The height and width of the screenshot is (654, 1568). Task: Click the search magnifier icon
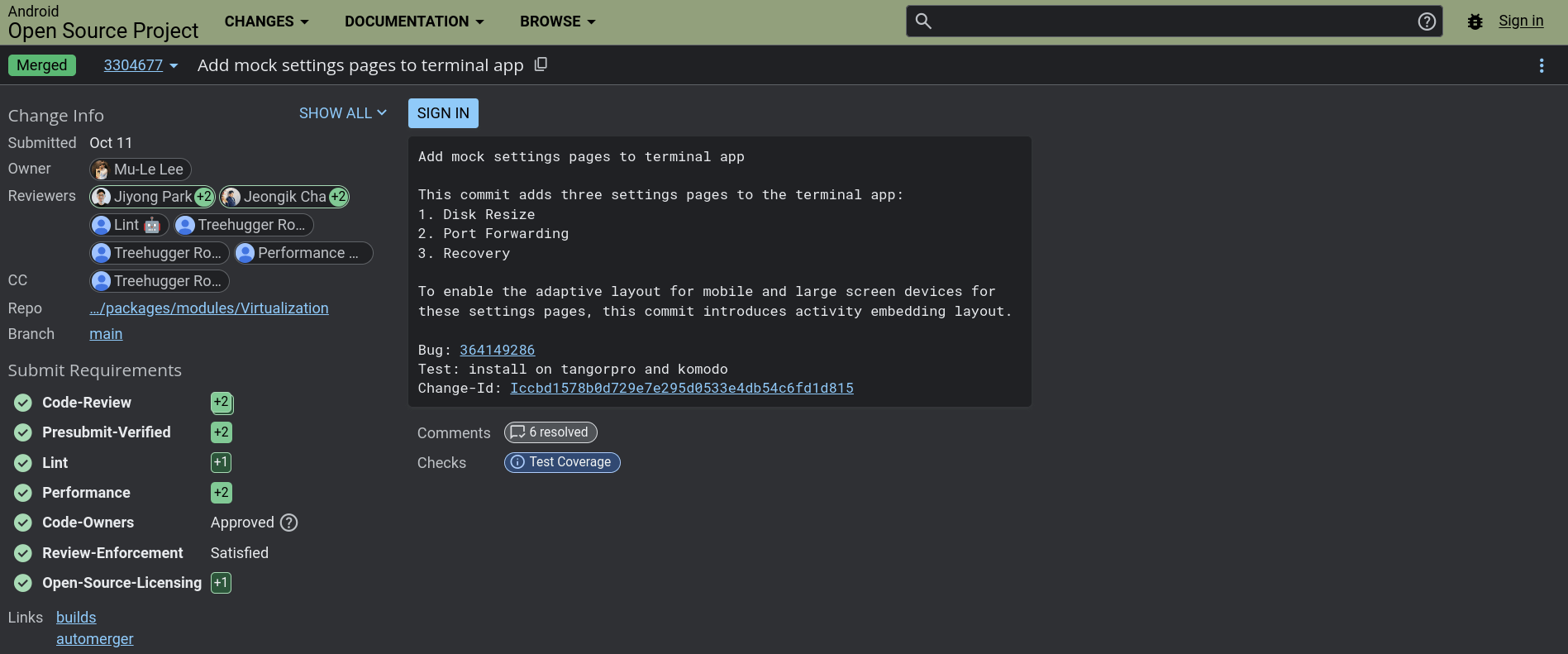click(x=923, y=21)
